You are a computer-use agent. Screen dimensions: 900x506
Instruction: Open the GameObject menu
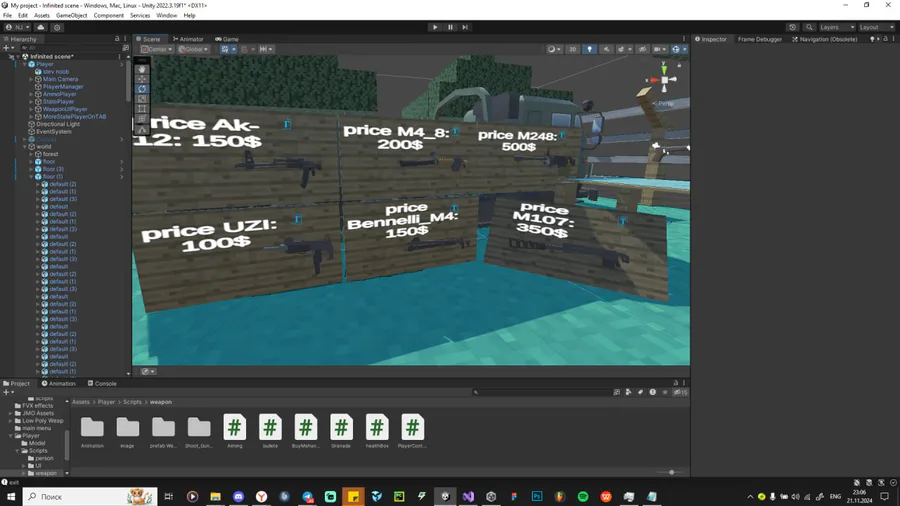coord(71,15)
